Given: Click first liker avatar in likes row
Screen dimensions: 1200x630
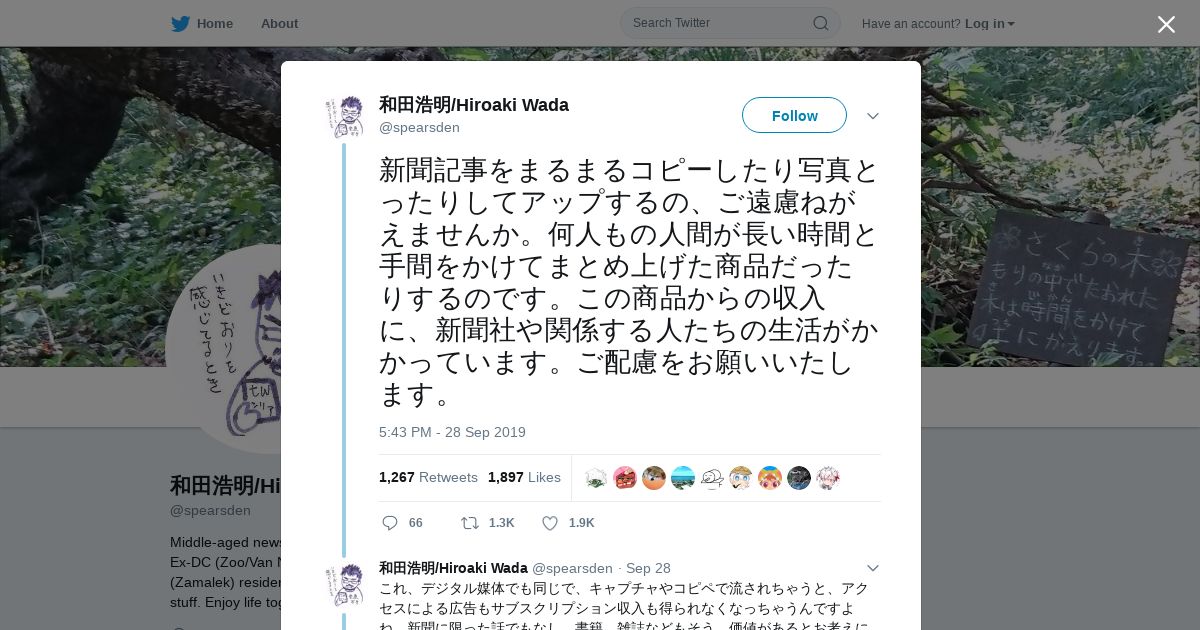Looking at the screenshot, I should [596, 478].
